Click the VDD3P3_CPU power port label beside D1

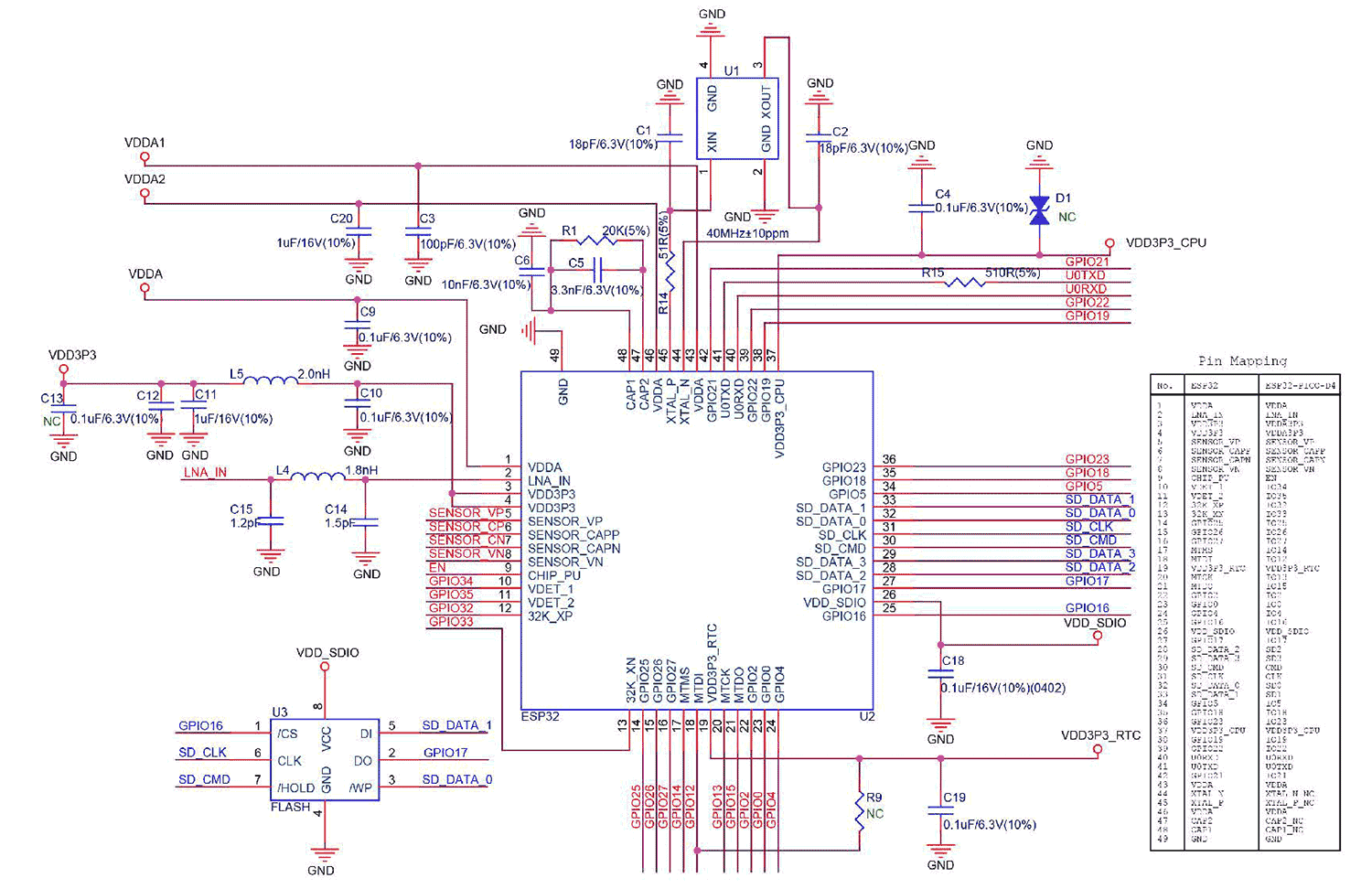1166,243
